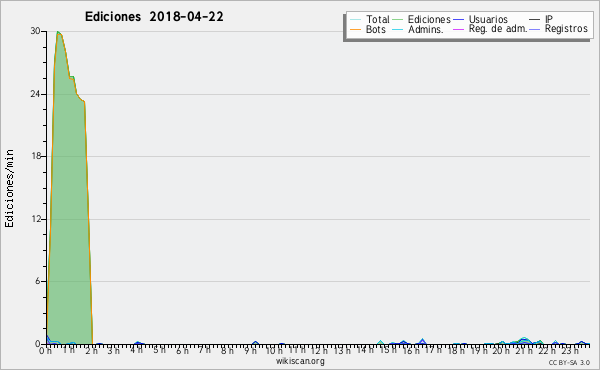This screenshot has width=600, height=370.
Task: Click the blue Usuarios legend line swatch
Action: (x=458, y=20)
